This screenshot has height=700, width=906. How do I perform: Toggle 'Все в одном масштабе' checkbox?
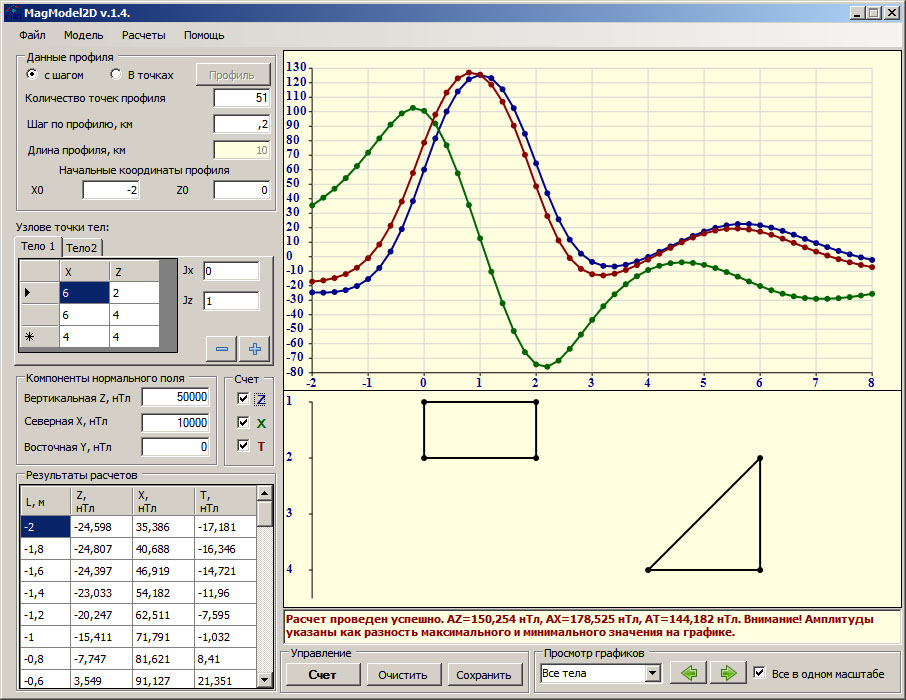(759, 673)
